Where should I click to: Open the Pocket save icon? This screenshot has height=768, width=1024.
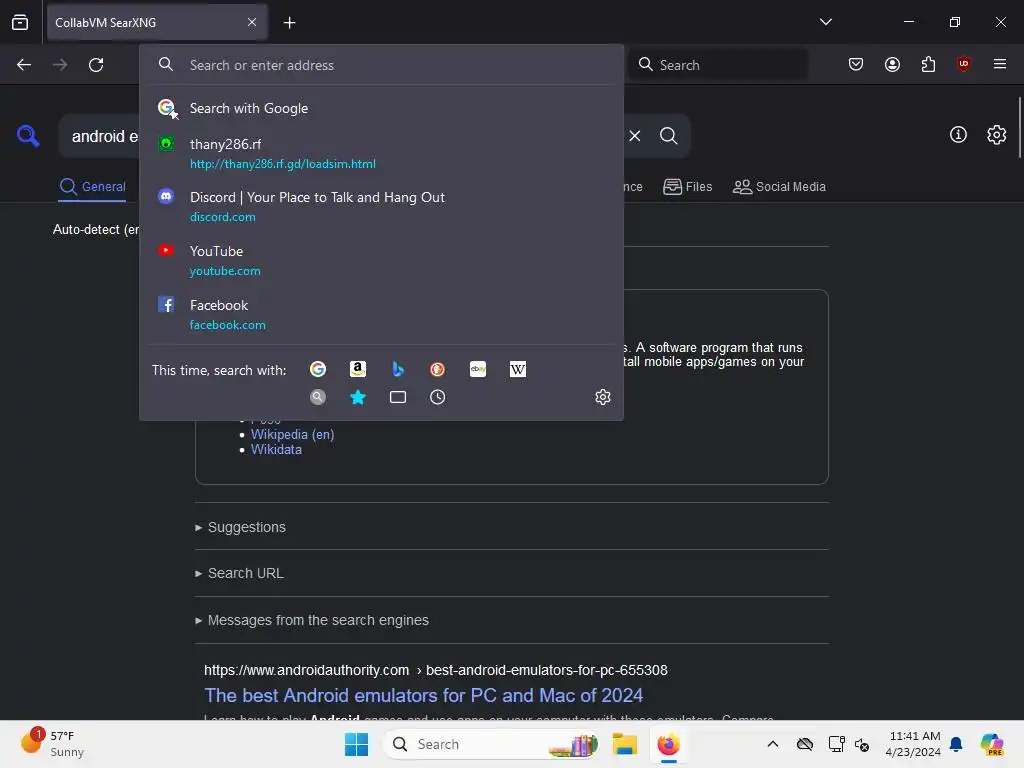pos(856,65)
